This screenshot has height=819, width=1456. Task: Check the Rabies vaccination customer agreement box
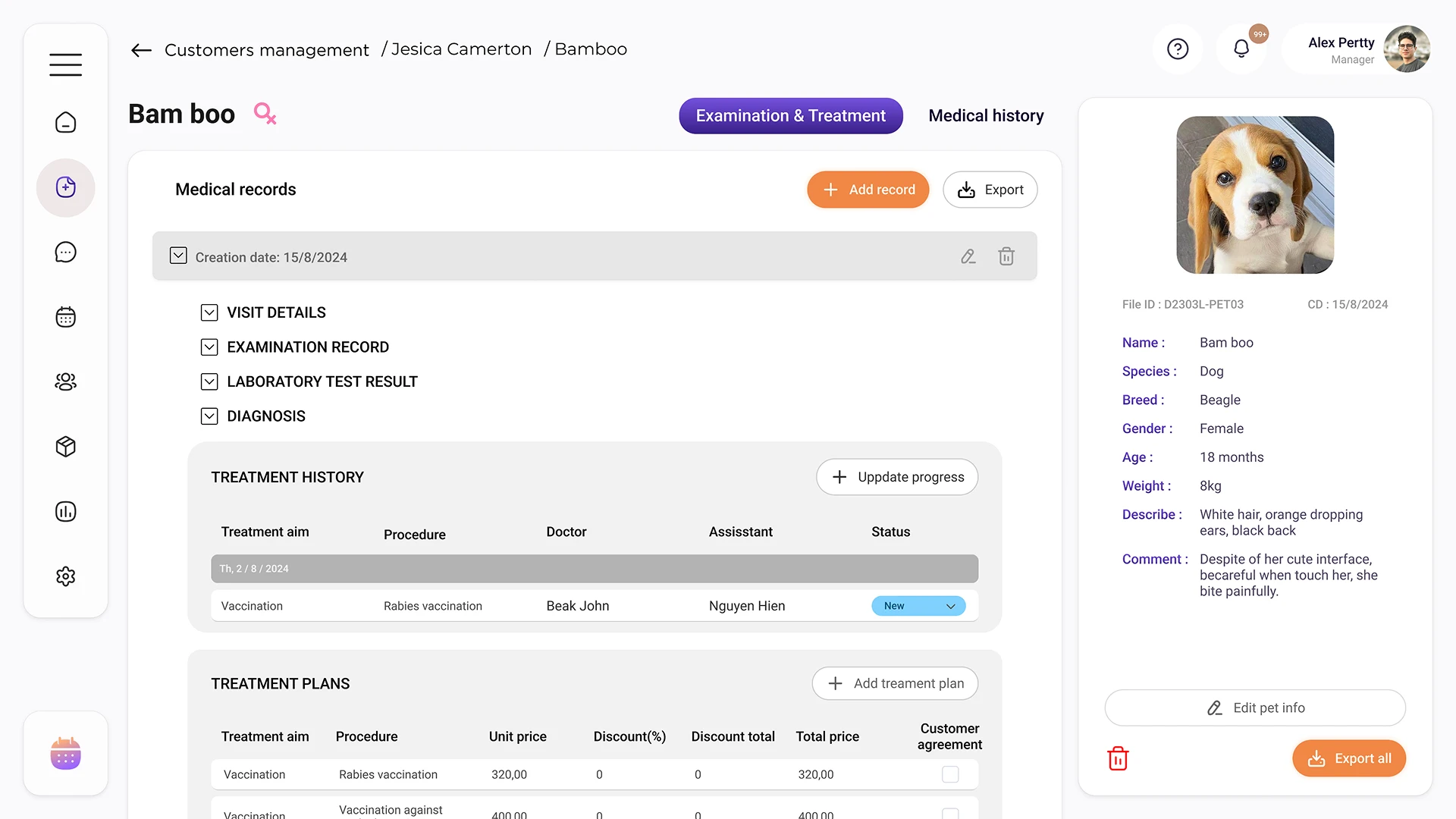(x=950, y=774)
